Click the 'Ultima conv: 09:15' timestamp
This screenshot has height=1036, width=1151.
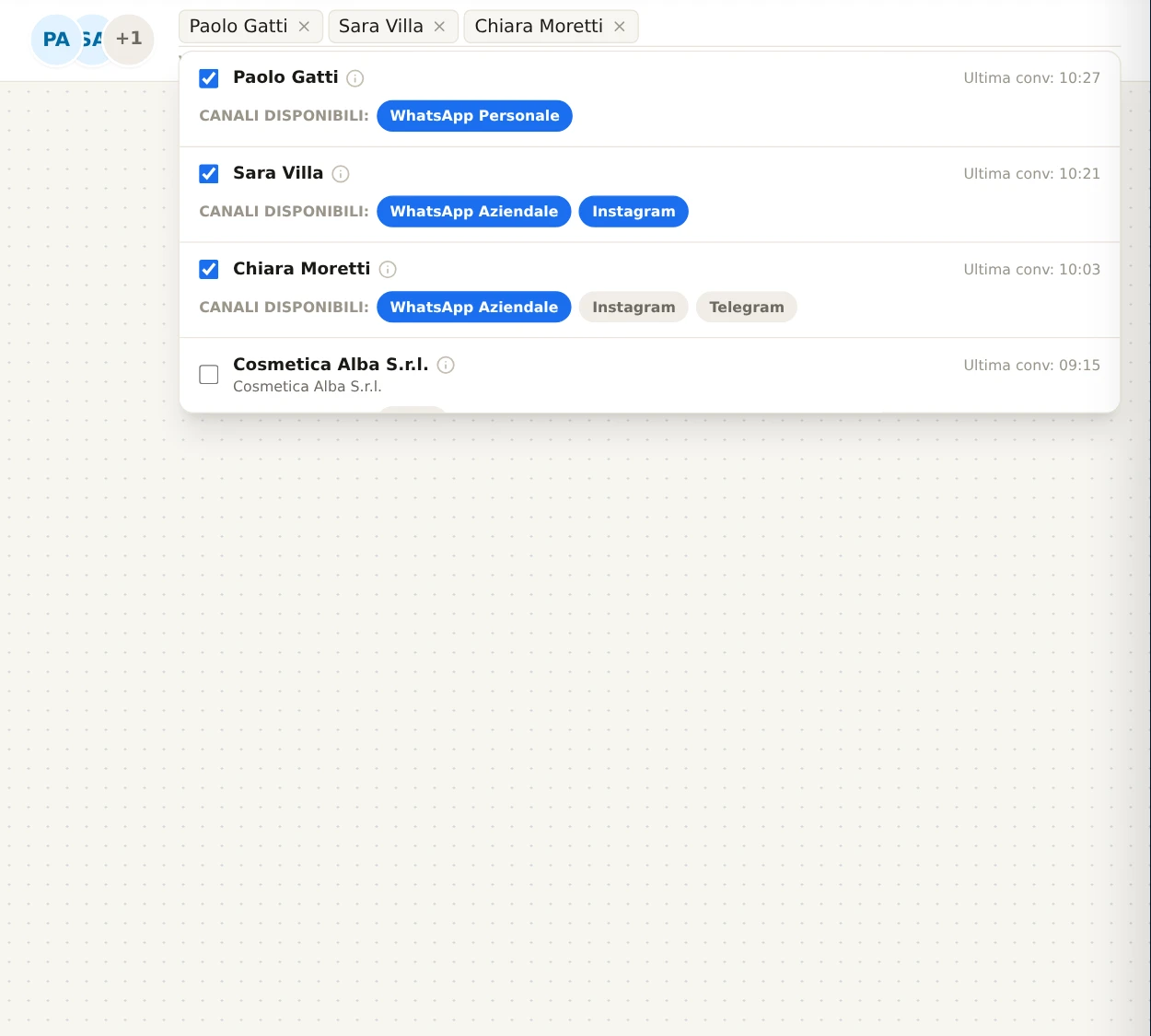tap(1032, 366)
